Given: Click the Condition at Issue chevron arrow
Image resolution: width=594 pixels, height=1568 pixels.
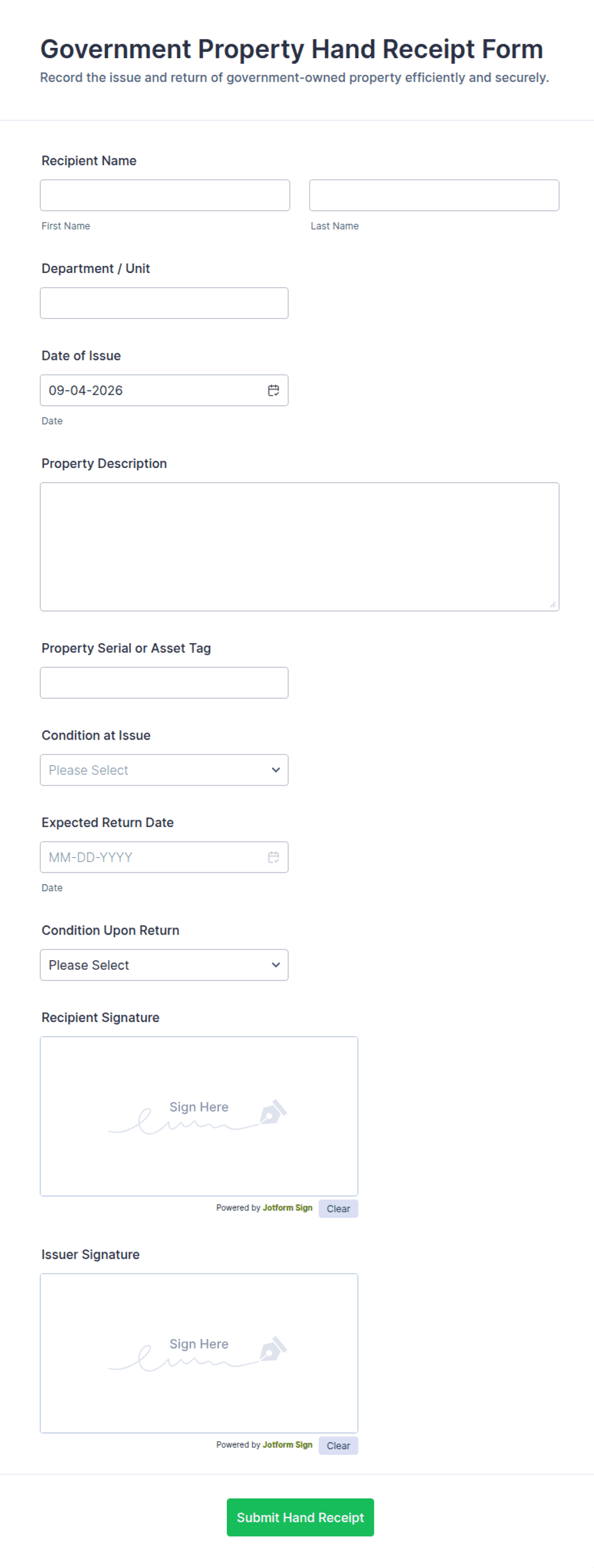Looking at the screenshot, I should coord(276,770).
